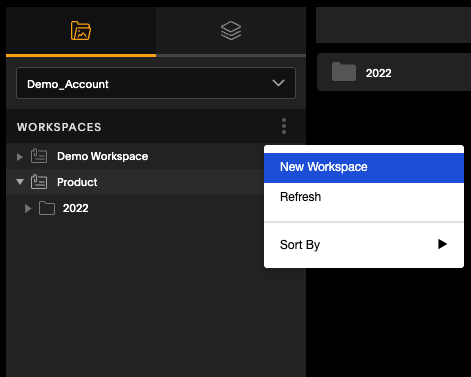This screenshot has height=377, width=471.
Task: Click the Demo Workspace notebook icon
Action: (39, 156)
